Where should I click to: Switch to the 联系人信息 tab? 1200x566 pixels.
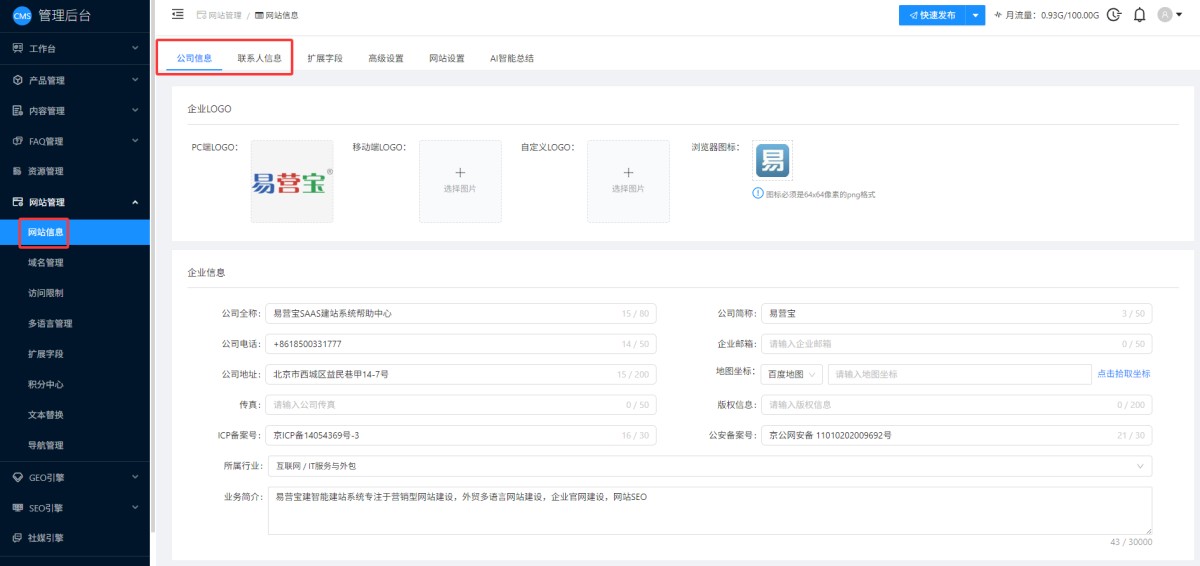pos(259,58)
